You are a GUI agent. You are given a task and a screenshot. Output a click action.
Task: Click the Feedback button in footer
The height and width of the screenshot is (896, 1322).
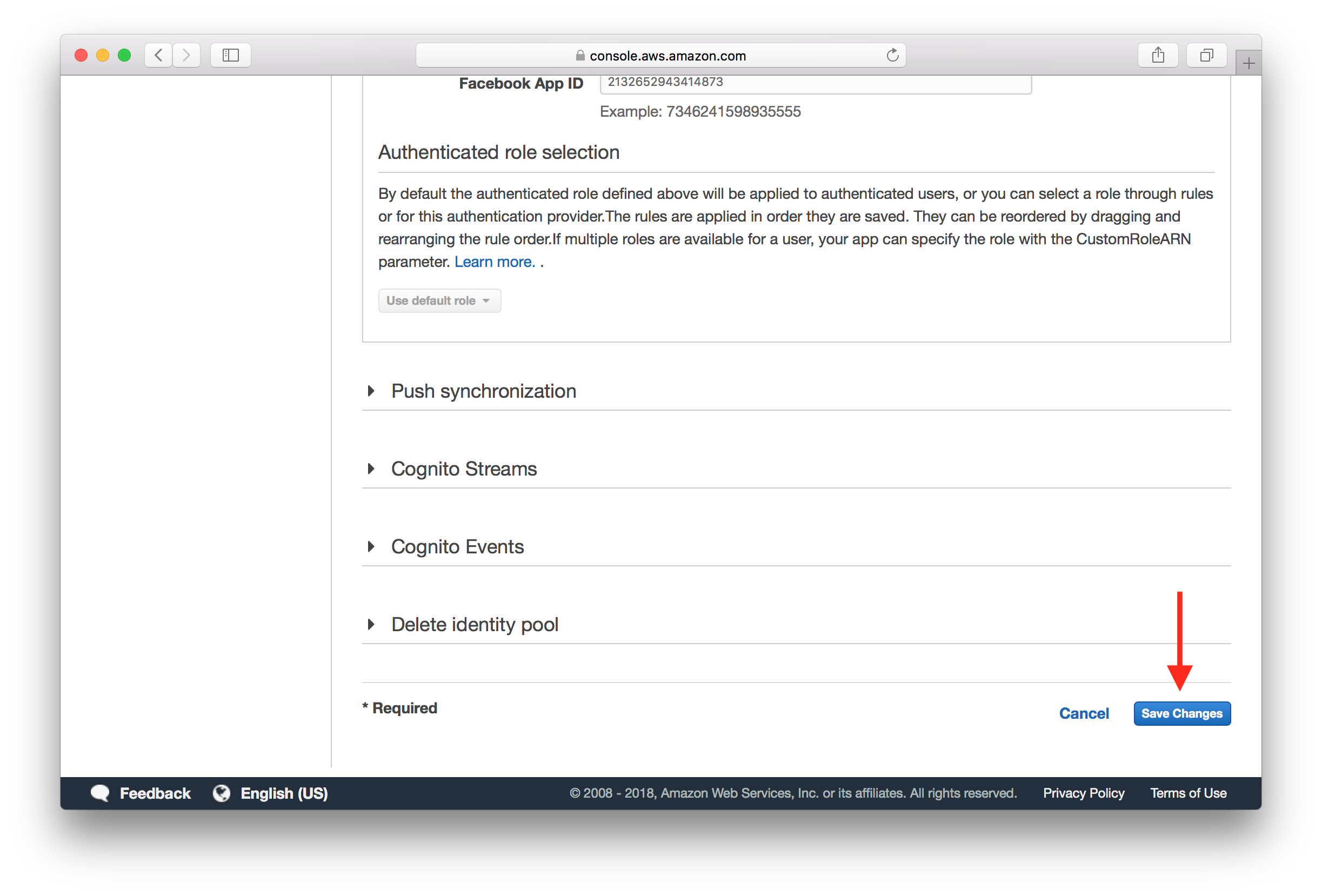tap(140, 793)
